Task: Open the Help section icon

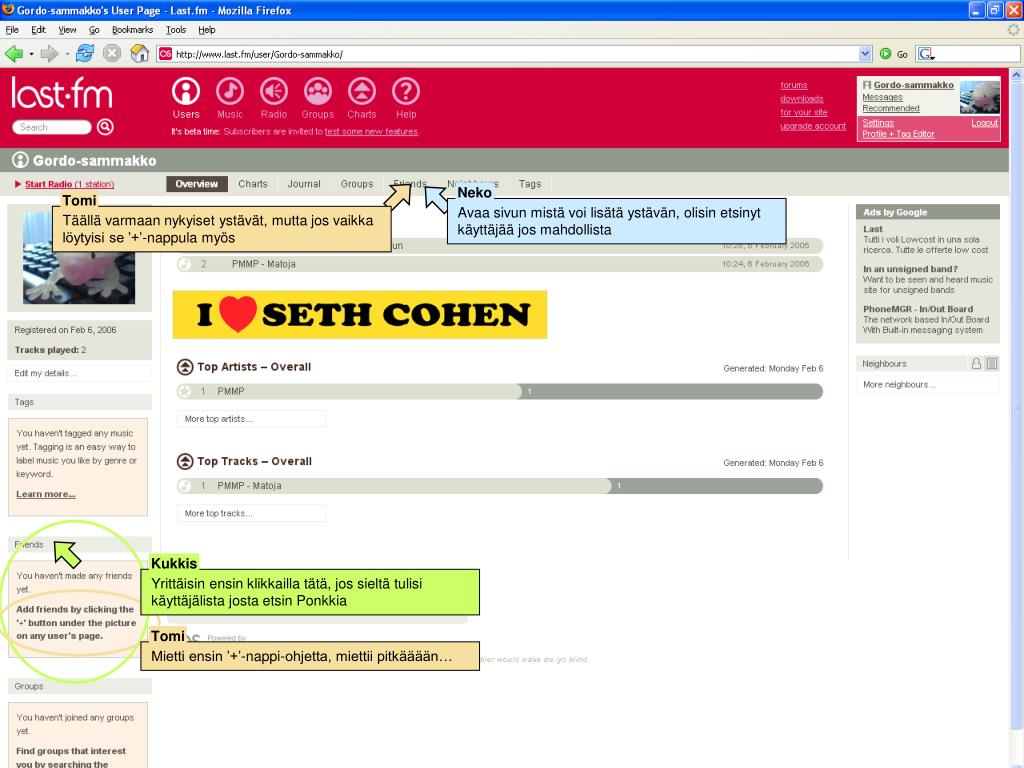Action: click(406, 91)
